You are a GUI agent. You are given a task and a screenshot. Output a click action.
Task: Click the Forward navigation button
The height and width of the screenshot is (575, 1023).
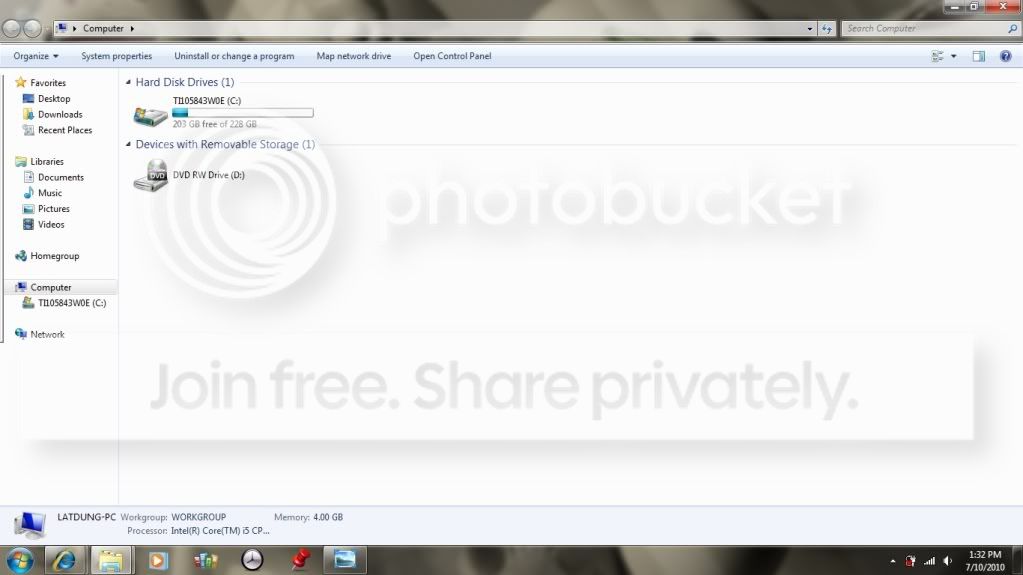click(32, 29)
